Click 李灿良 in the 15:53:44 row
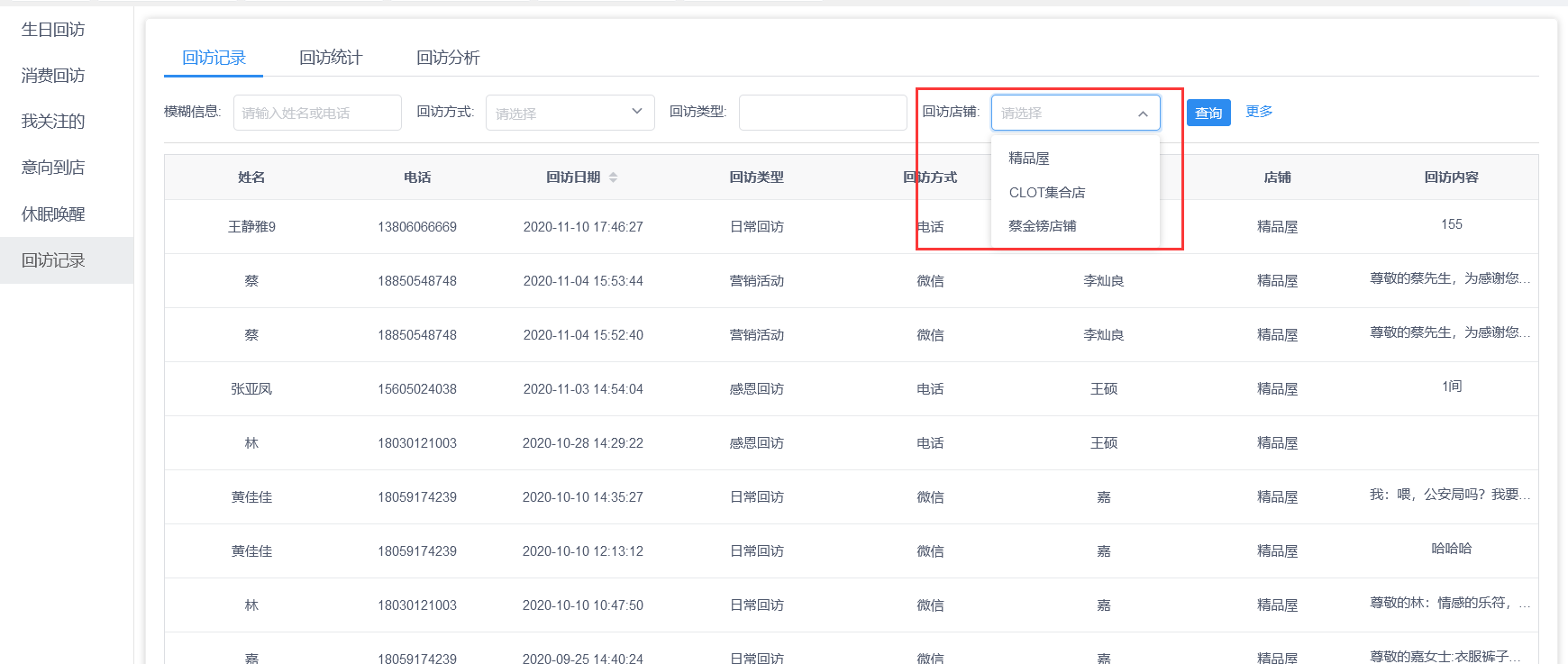The image size is (1568, 664). 1104,281
